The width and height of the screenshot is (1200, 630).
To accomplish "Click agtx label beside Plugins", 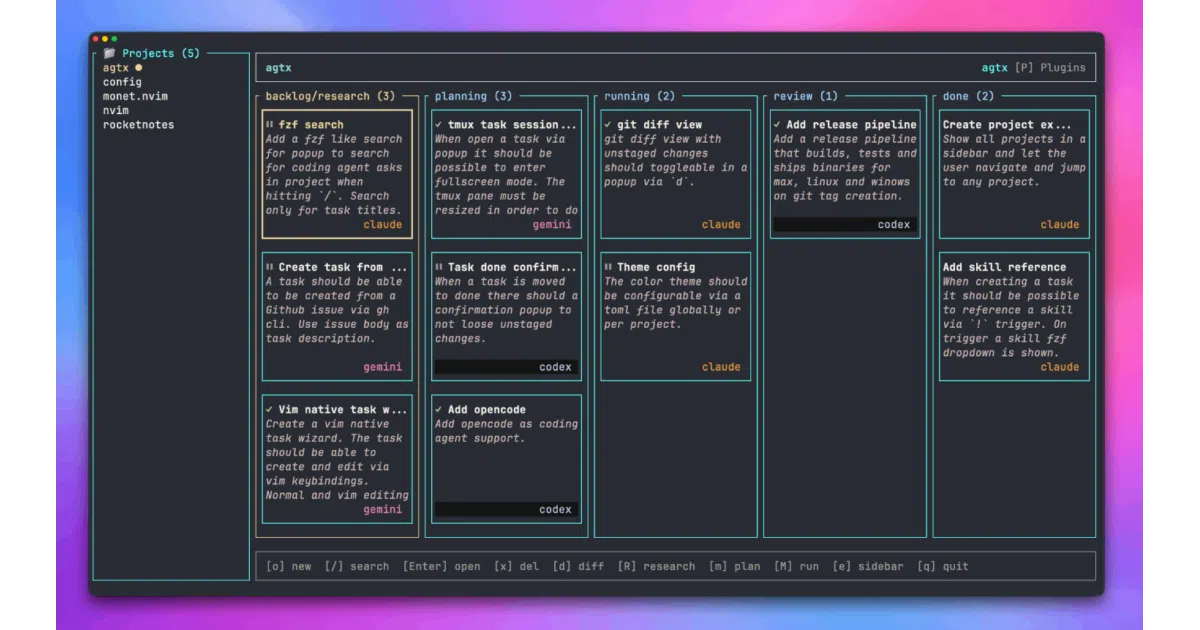I will click(x=994, y=68).
